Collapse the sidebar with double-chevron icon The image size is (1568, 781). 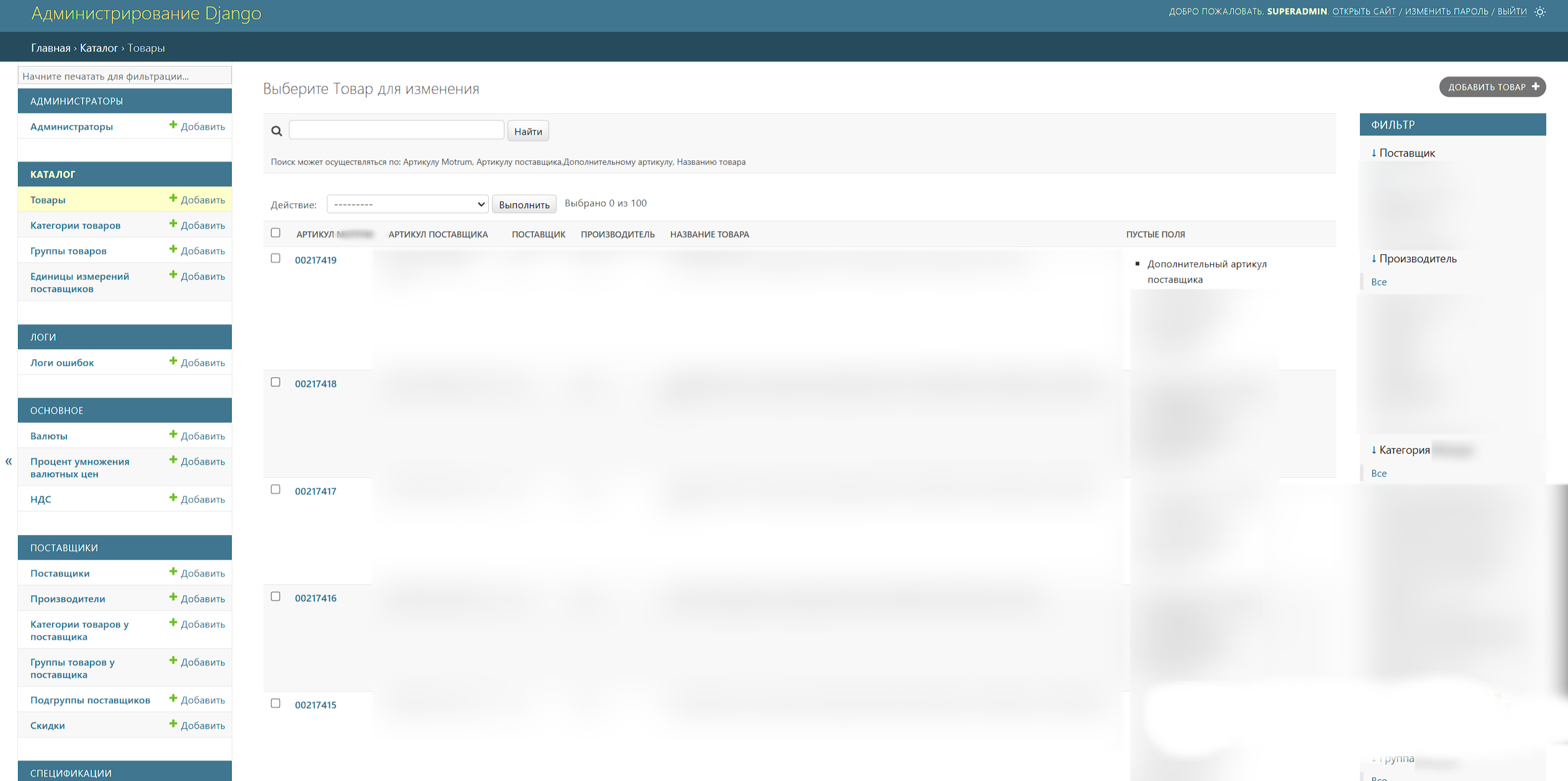[9, 461]
